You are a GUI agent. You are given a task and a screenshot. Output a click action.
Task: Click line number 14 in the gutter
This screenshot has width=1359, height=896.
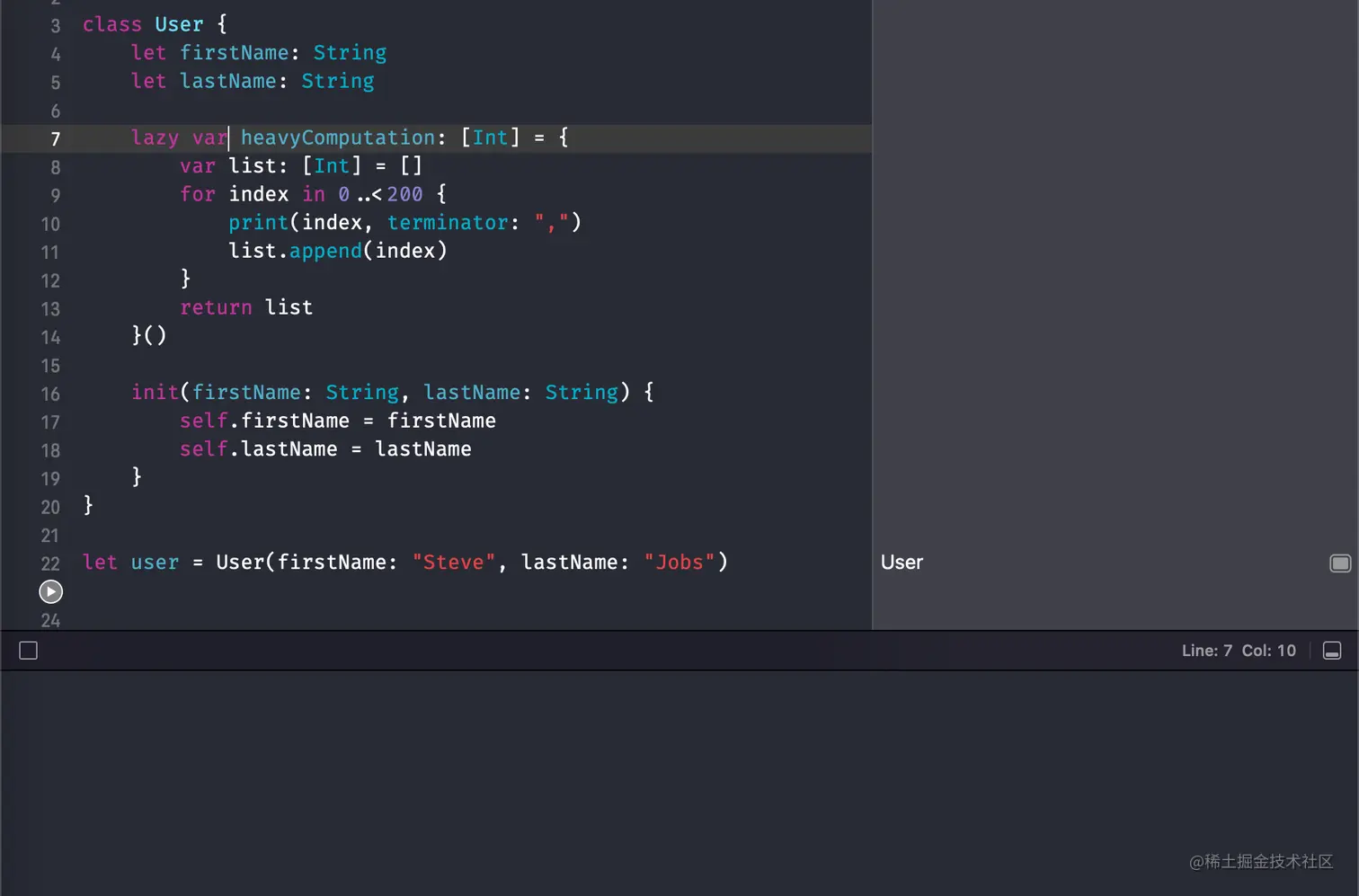tap(50, 337)
